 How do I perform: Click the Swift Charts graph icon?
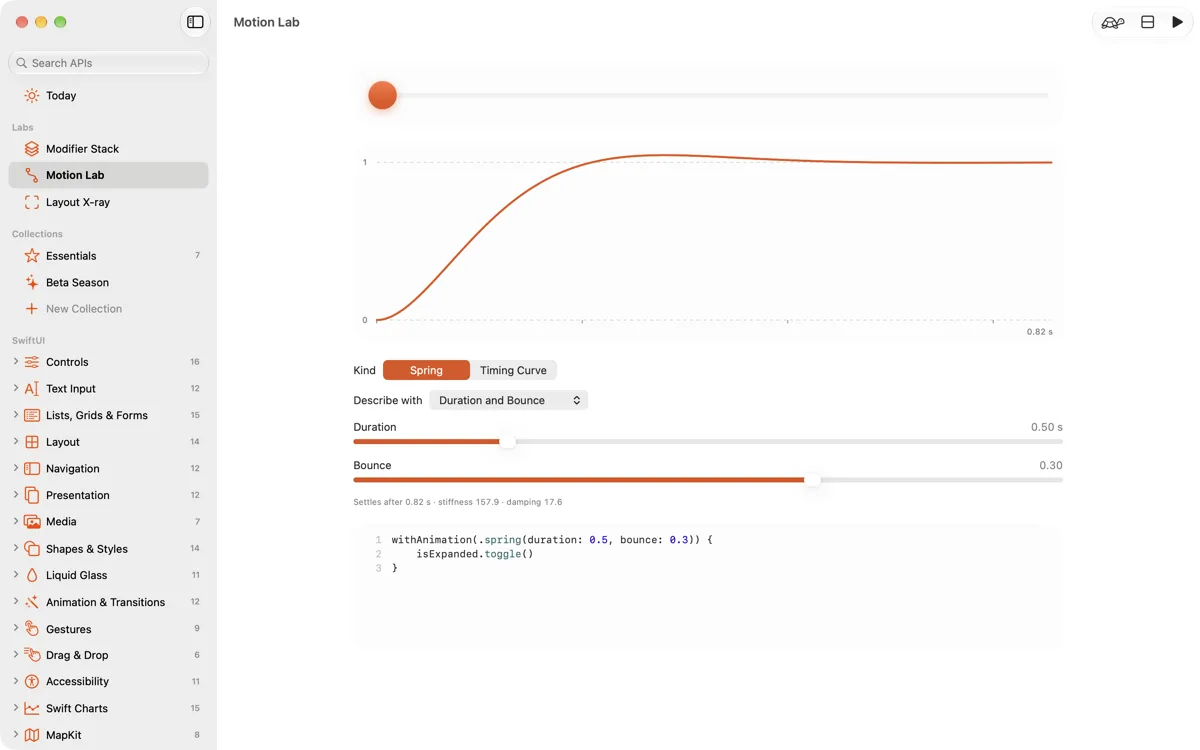(32, 708)
